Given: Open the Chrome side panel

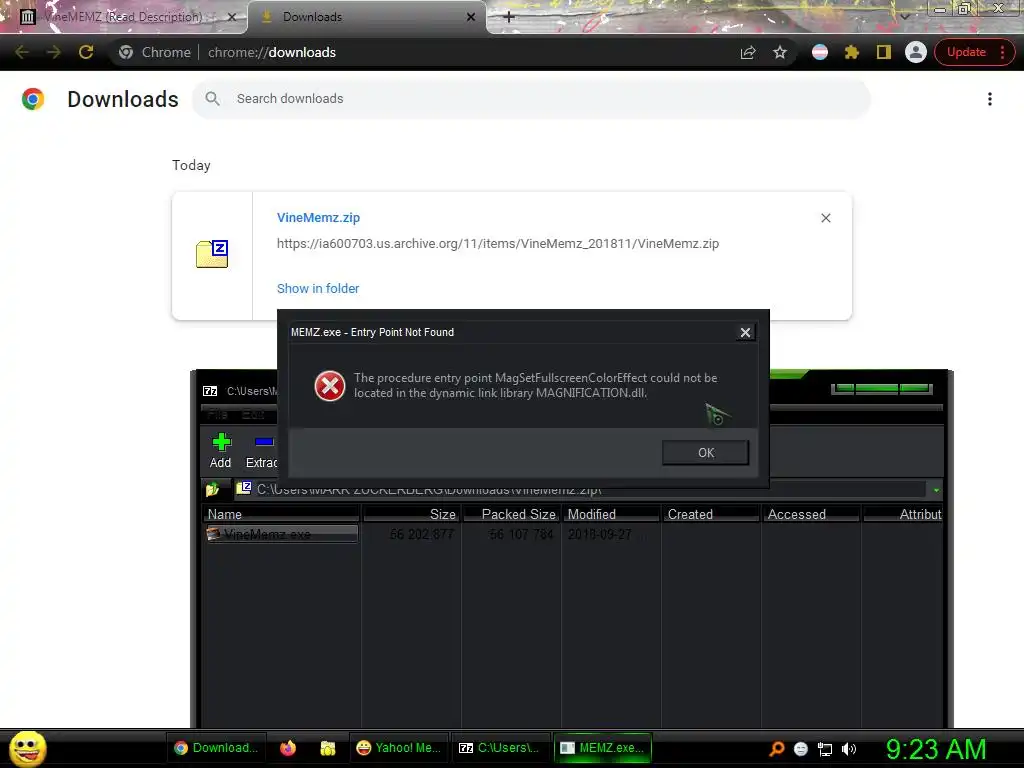Looking at the screenshot, I should pyautogui.click(x=884, y=52).
